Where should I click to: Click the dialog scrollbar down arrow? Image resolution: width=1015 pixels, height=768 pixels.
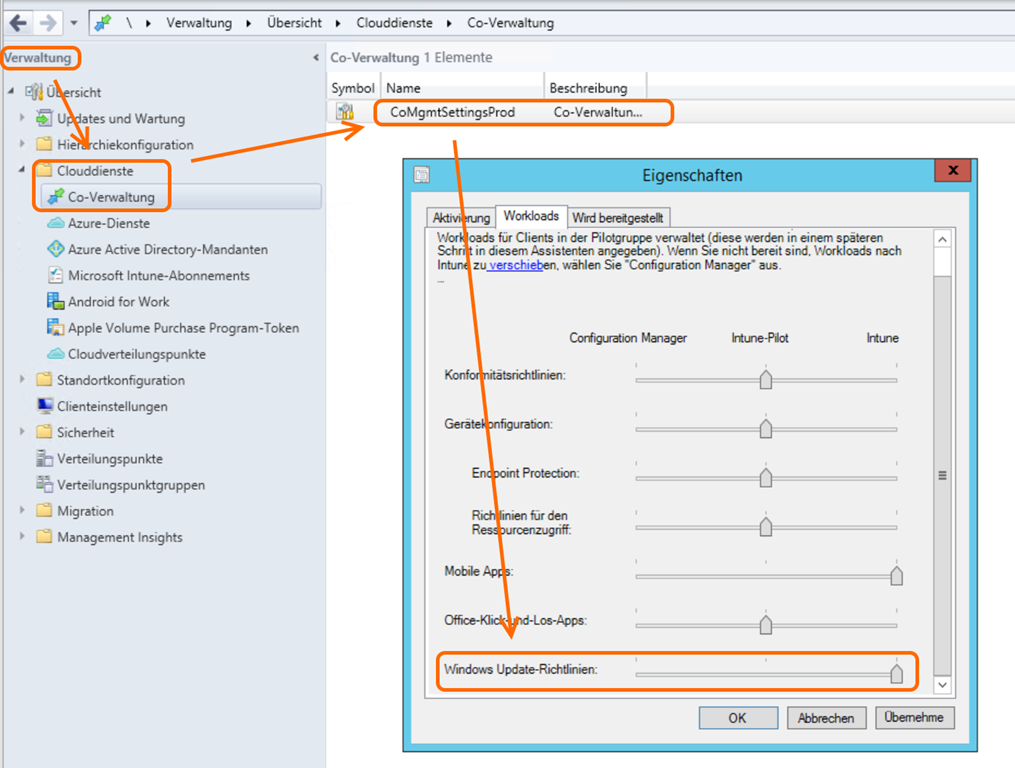click(942, 685)
